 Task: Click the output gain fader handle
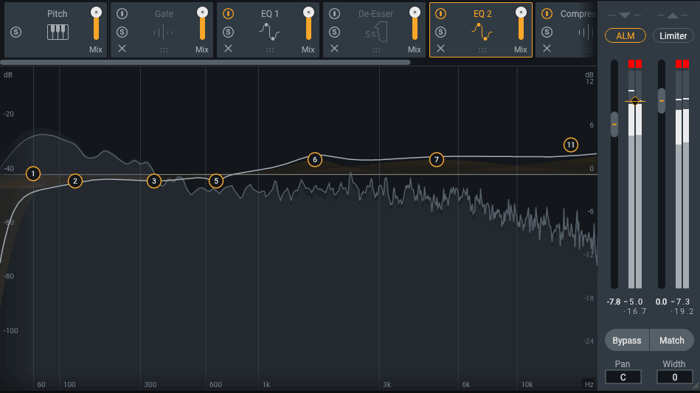coord(662,100)
